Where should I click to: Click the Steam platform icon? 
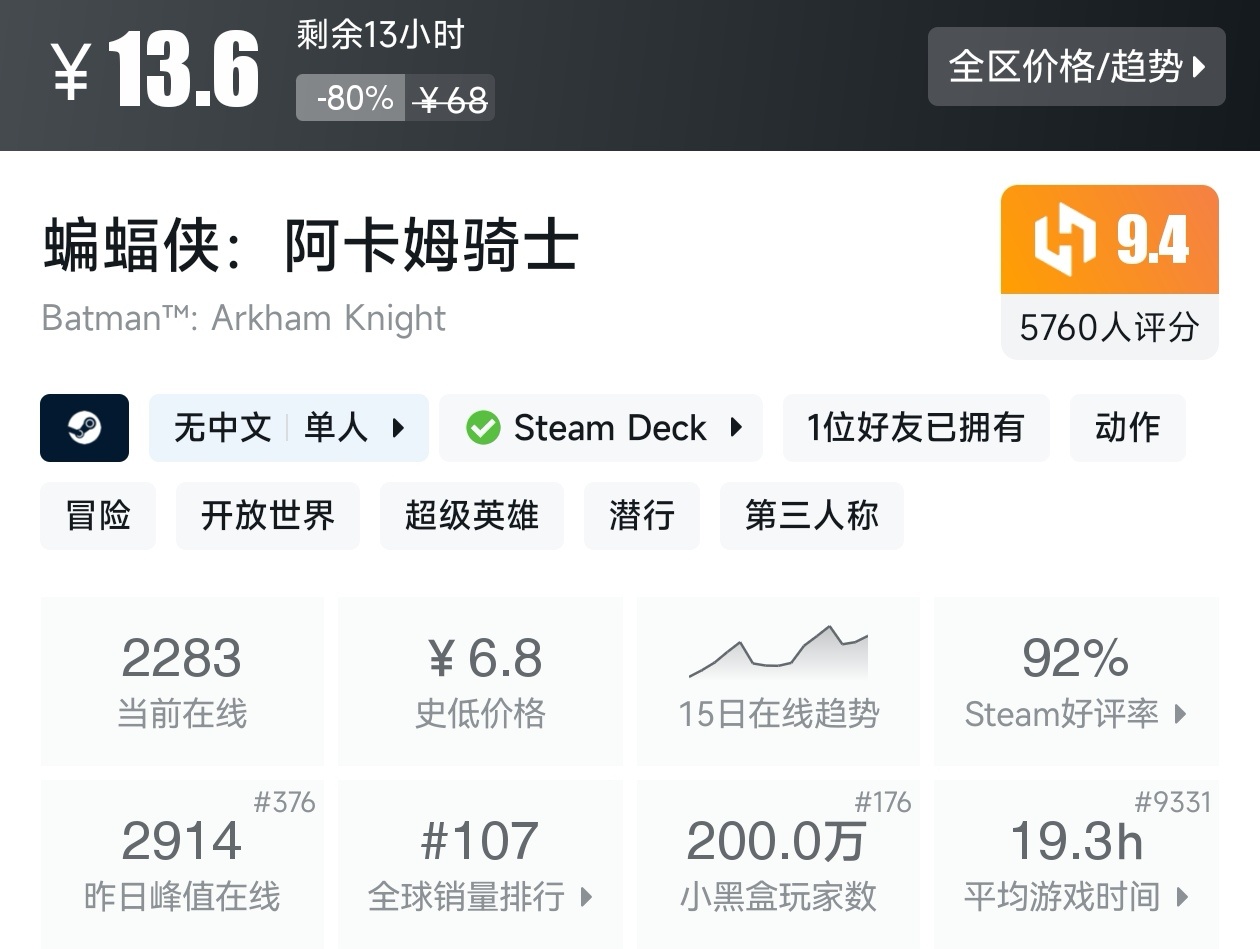pyautogui.click(x=84, y=428)
